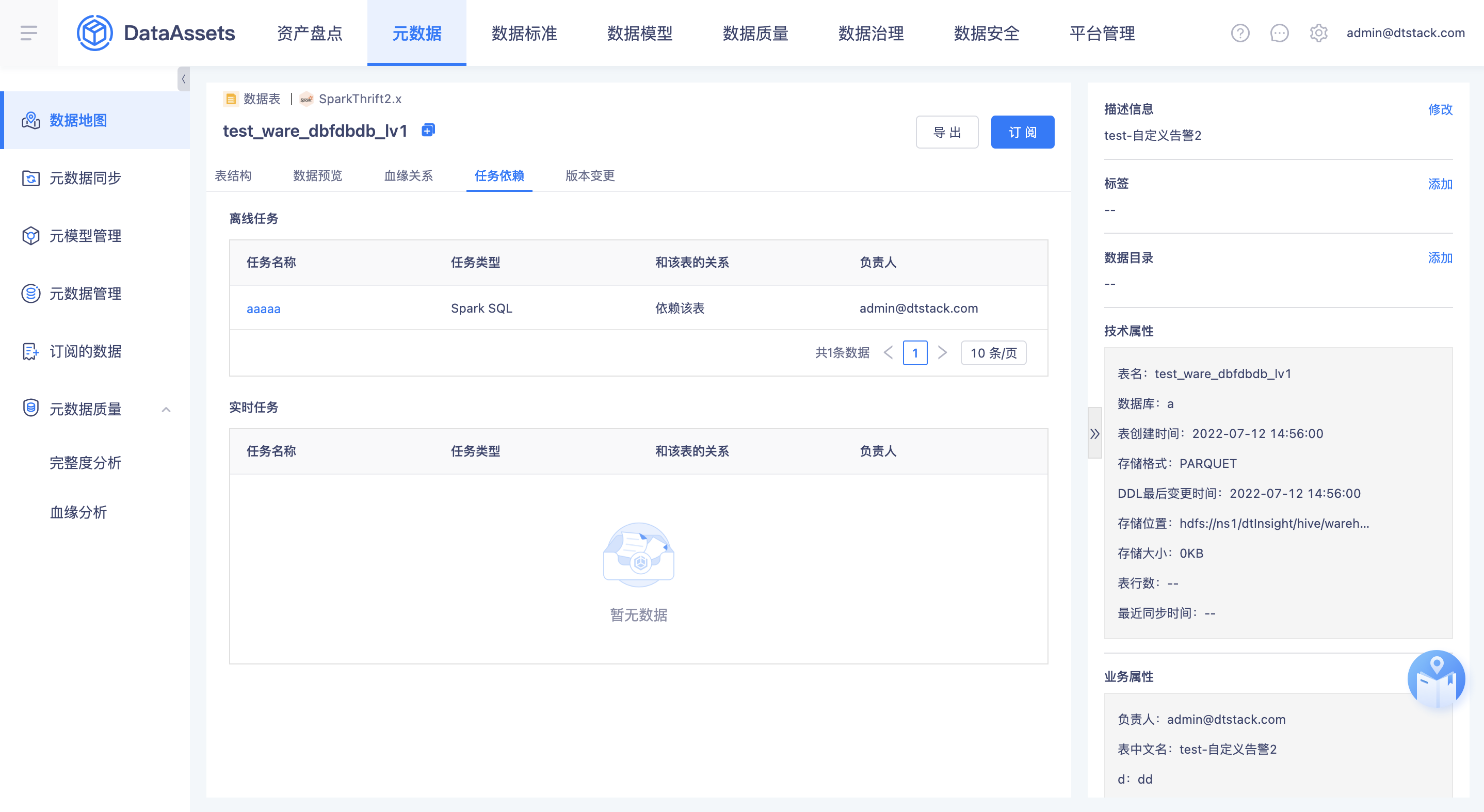Image resolution: width=1484 pixels, height=812 pixels.
Task: Open settings gear icon
Action: point(1318,33)
